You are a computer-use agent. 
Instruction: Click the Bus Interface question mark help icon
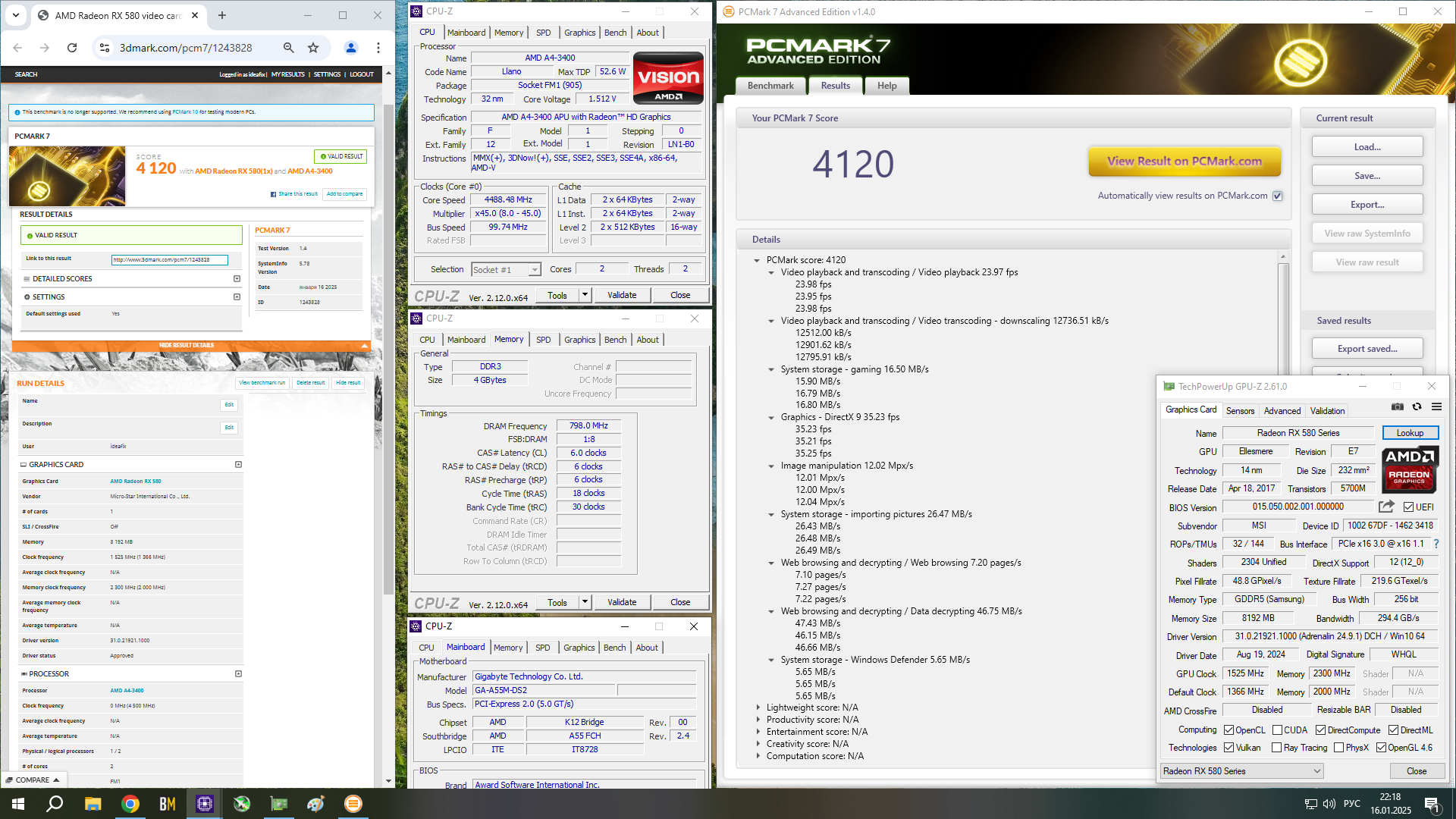click(1436, 544)
